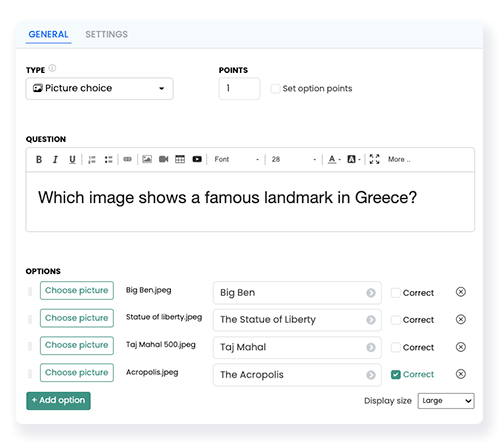Click the Acropolis.jpeg file name

[152, 372]
